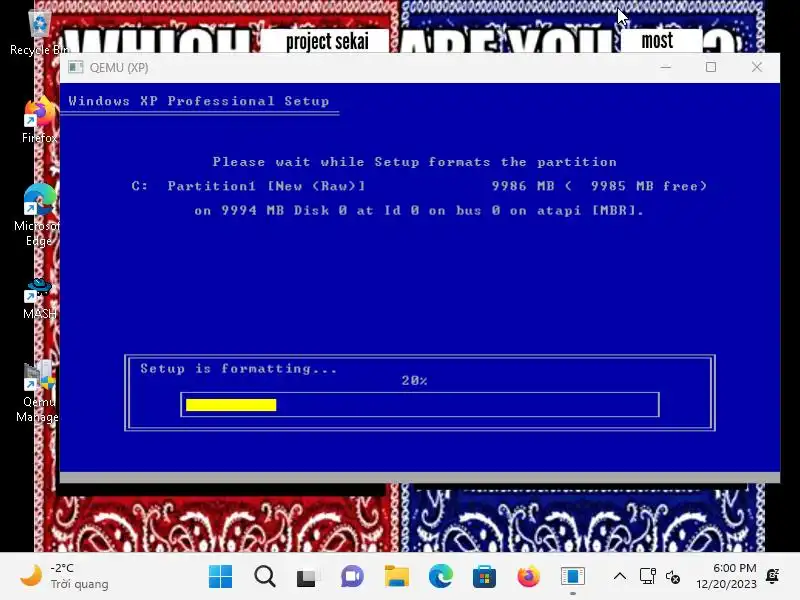The width and height of the screenshot is (800, 600).
Task: Click the 20% progress text
Action: click(414, 381)
